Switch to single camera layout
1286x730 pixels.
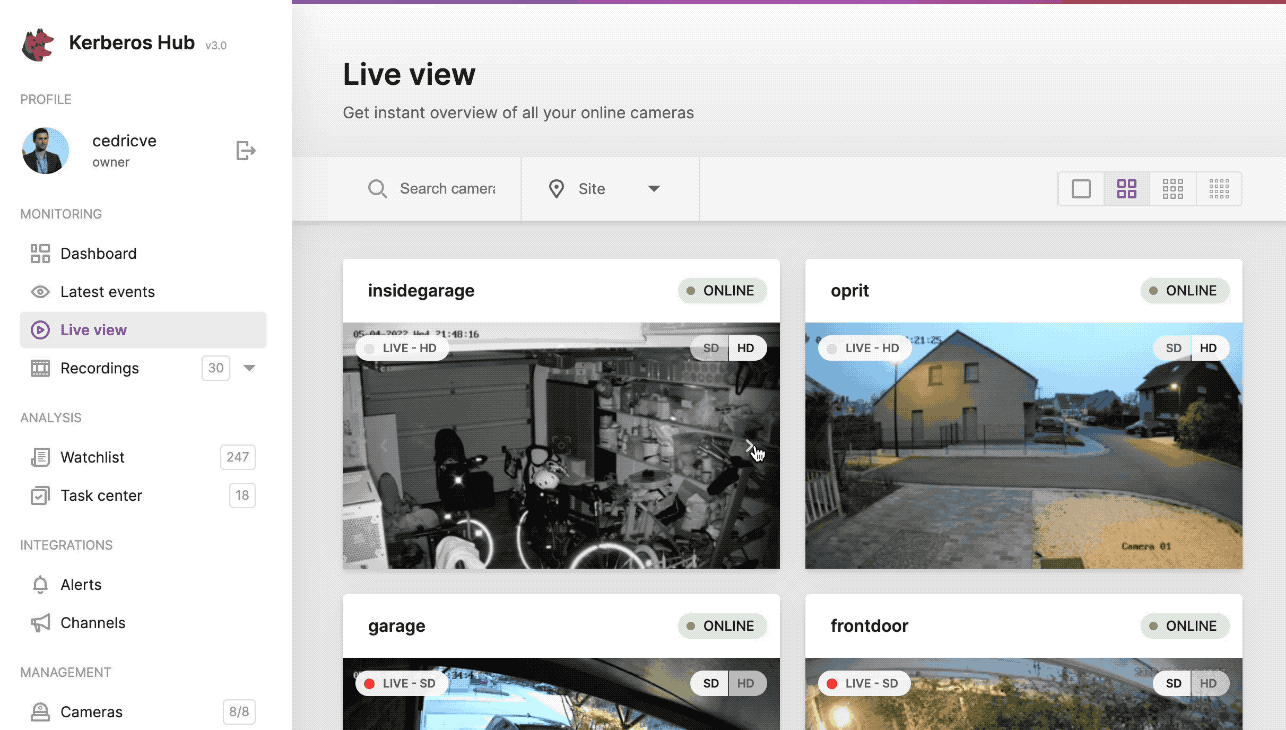[1081, 189]
